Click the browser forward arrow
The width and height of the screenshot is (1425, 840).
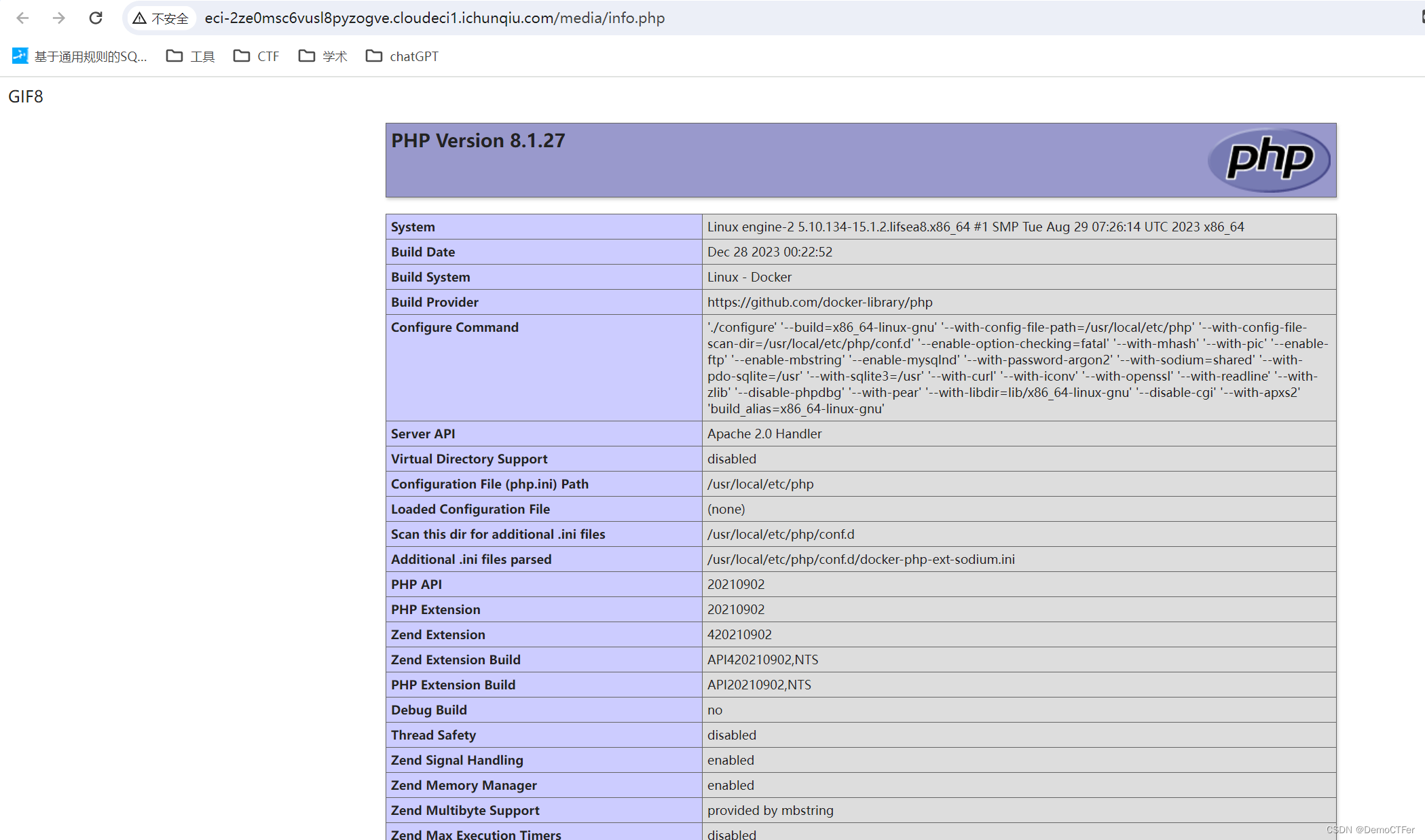pos(59,18)
